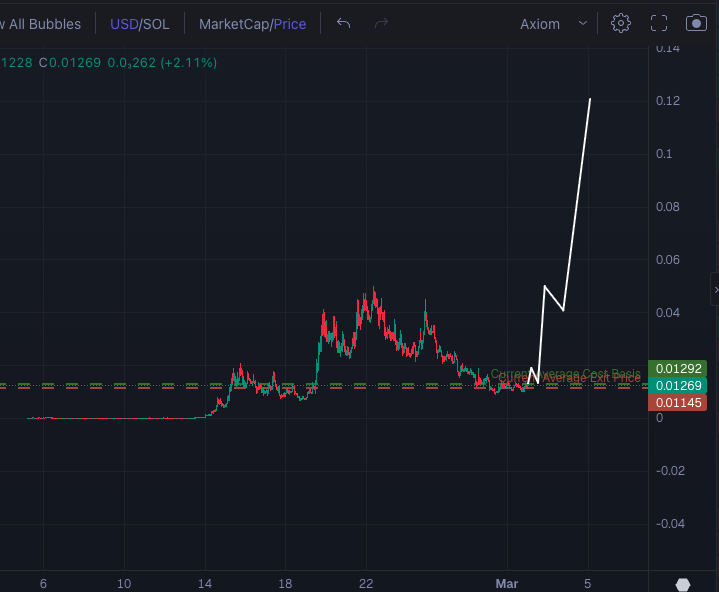Click the redo arrow icon
This screenshot has width=719, height=592.
[x=381, y=23]
